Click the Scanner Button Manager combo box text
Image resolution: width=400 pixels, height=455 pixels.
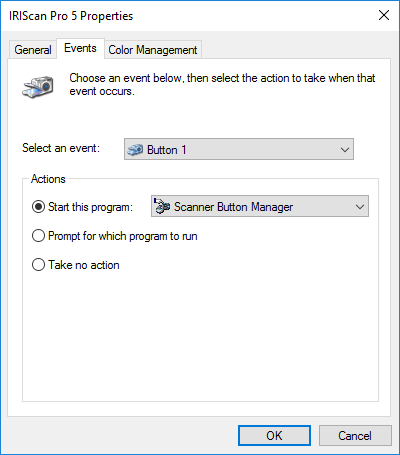(x=233, y=207)
